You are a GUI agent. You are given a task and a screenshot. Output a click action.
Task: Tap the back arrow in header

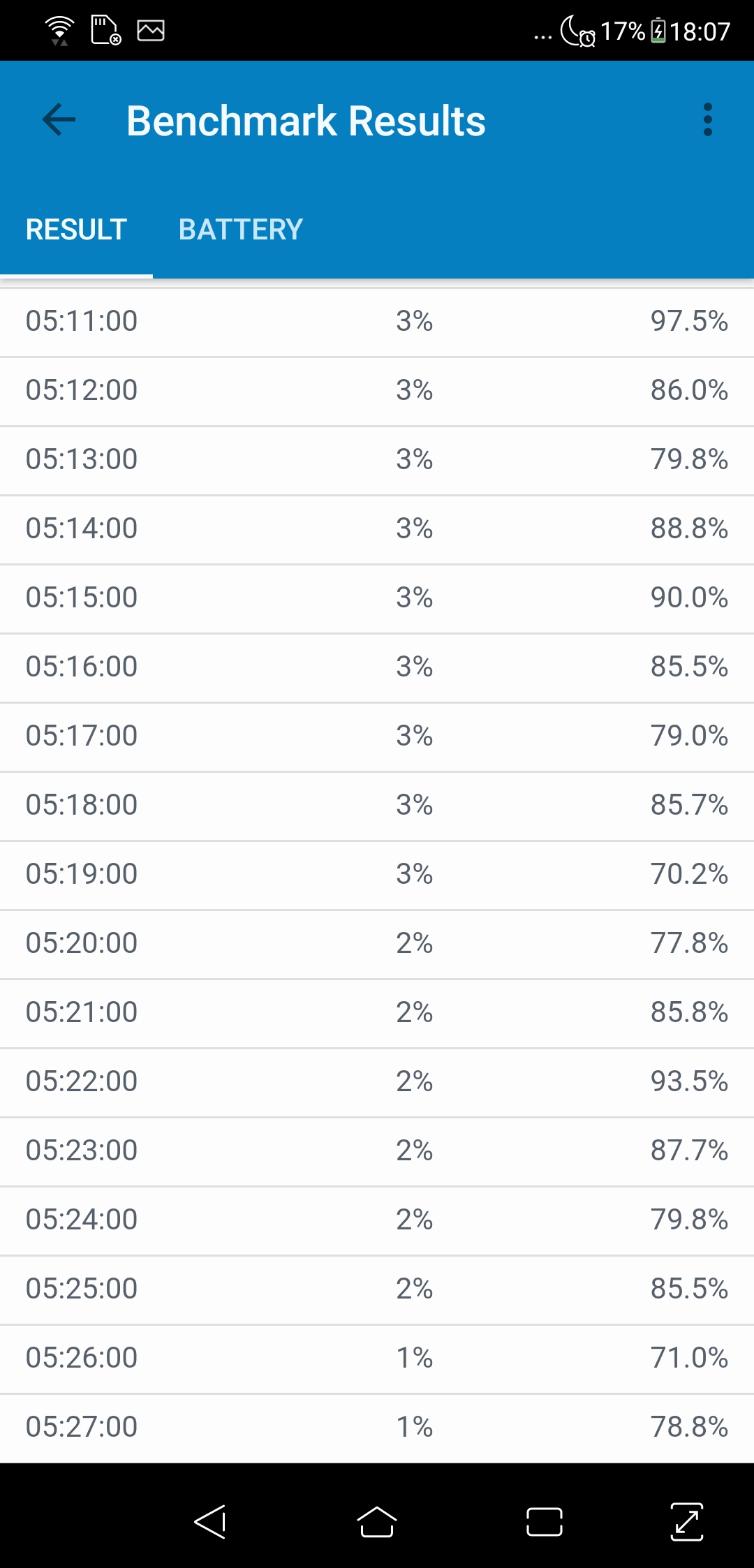pyautogui.click(x=59, y=120)
